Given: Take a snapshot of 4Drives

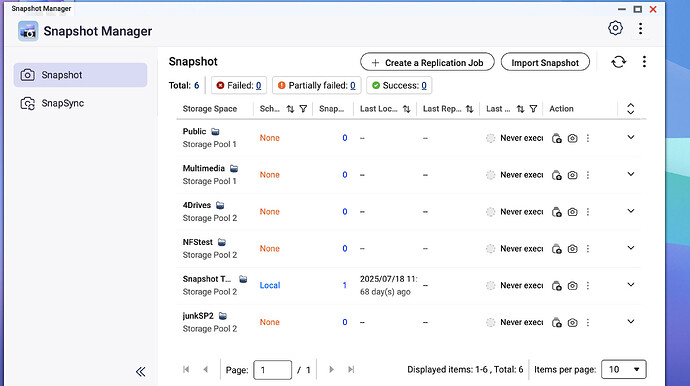Looking at the screenshot, I should point(573,212).
